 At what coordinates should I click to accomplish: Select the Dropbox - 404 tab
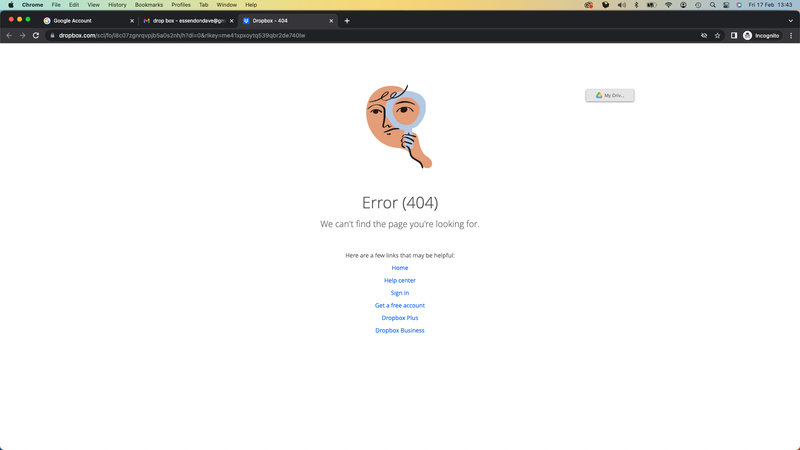pos(286,21)
